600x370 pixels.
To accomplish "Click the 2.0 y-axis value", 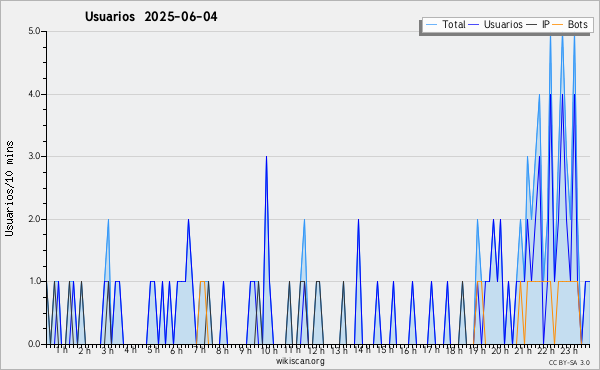I will click(x=35, y=219).
